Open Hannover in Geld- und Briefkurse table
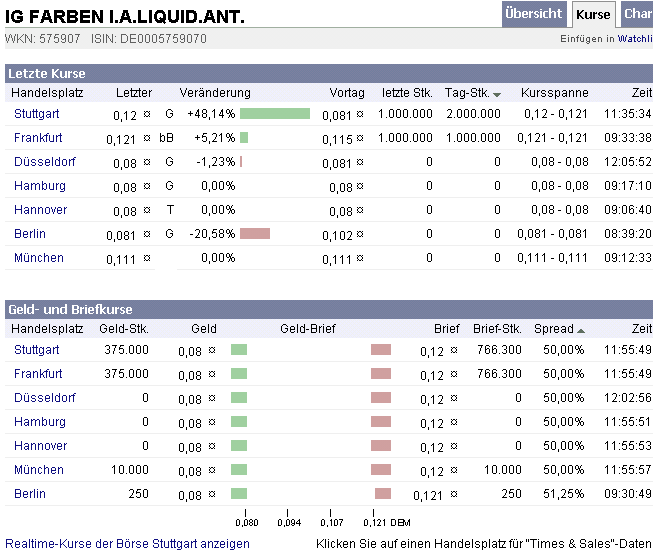653x551 pixels. click(40, 446)
